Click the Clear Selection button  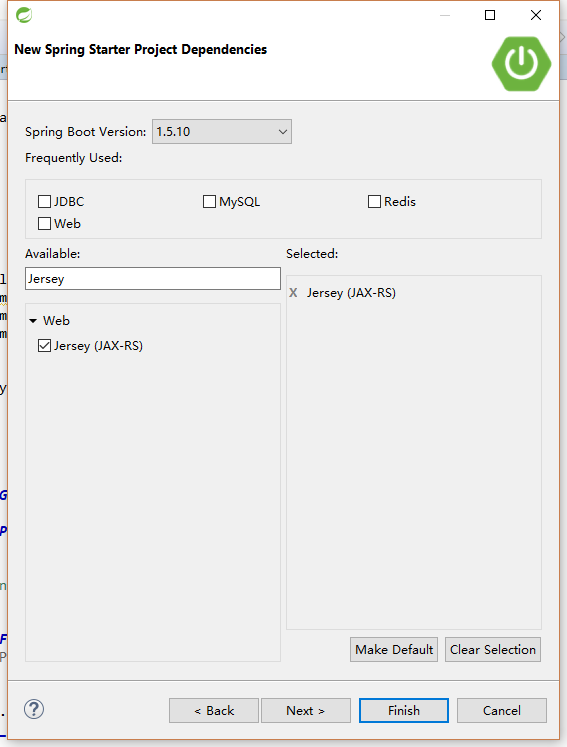click(x=493, y=649)
